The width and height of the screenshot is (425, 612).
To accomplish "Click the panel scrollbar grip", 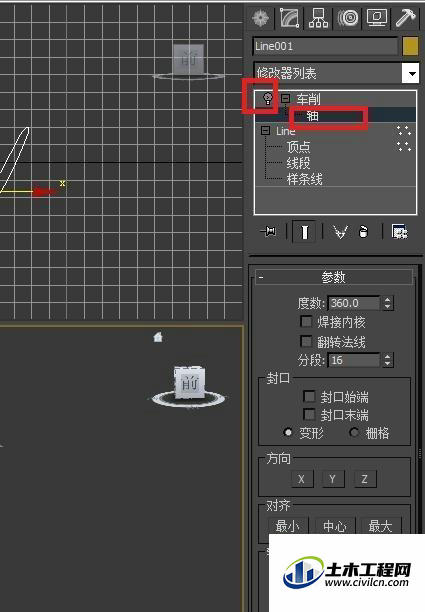I will [x=420, y=454].
